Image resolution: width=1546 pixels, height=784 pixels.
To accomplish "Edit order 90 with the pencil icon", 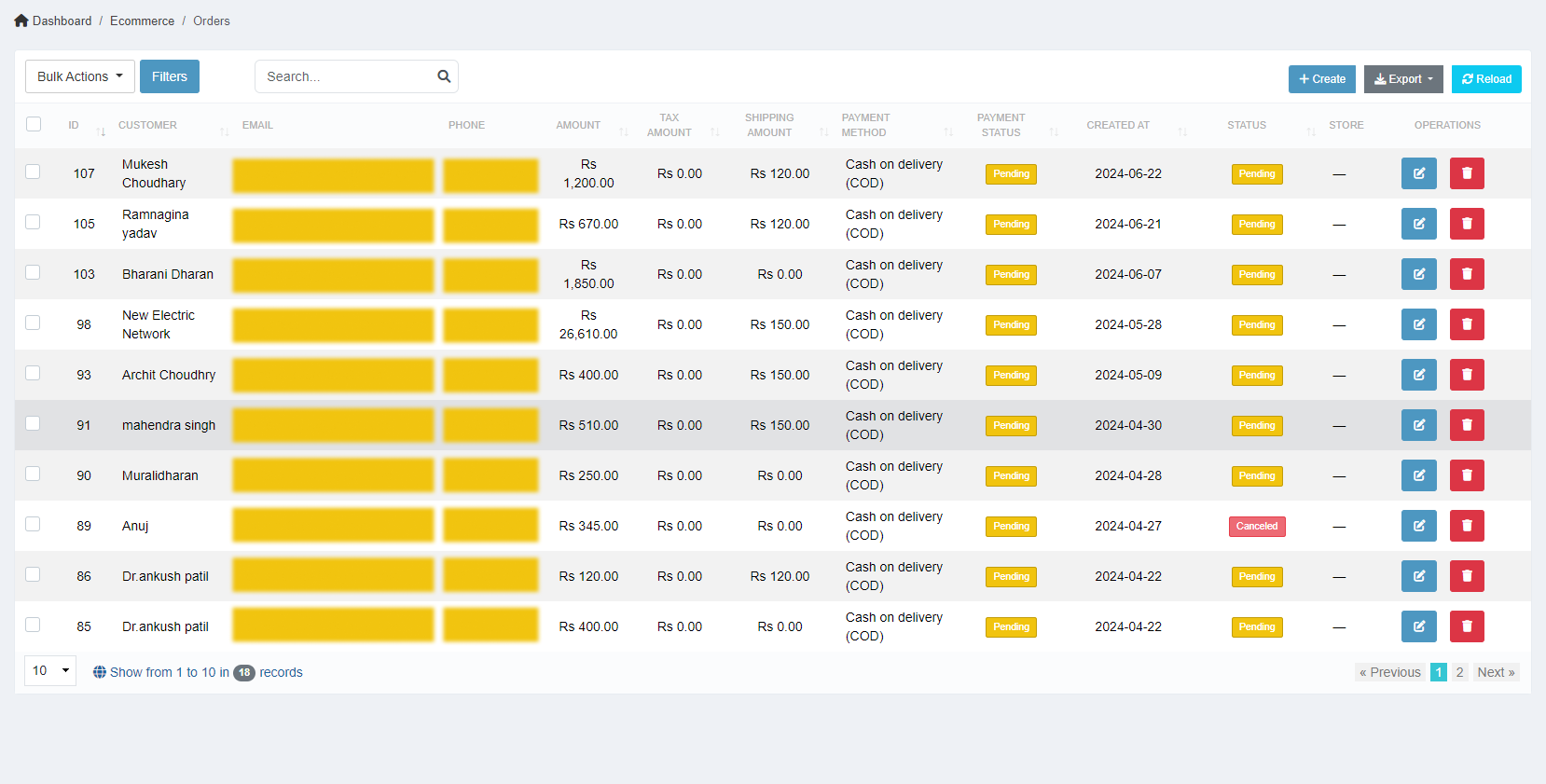I will tap(1418, 475).
